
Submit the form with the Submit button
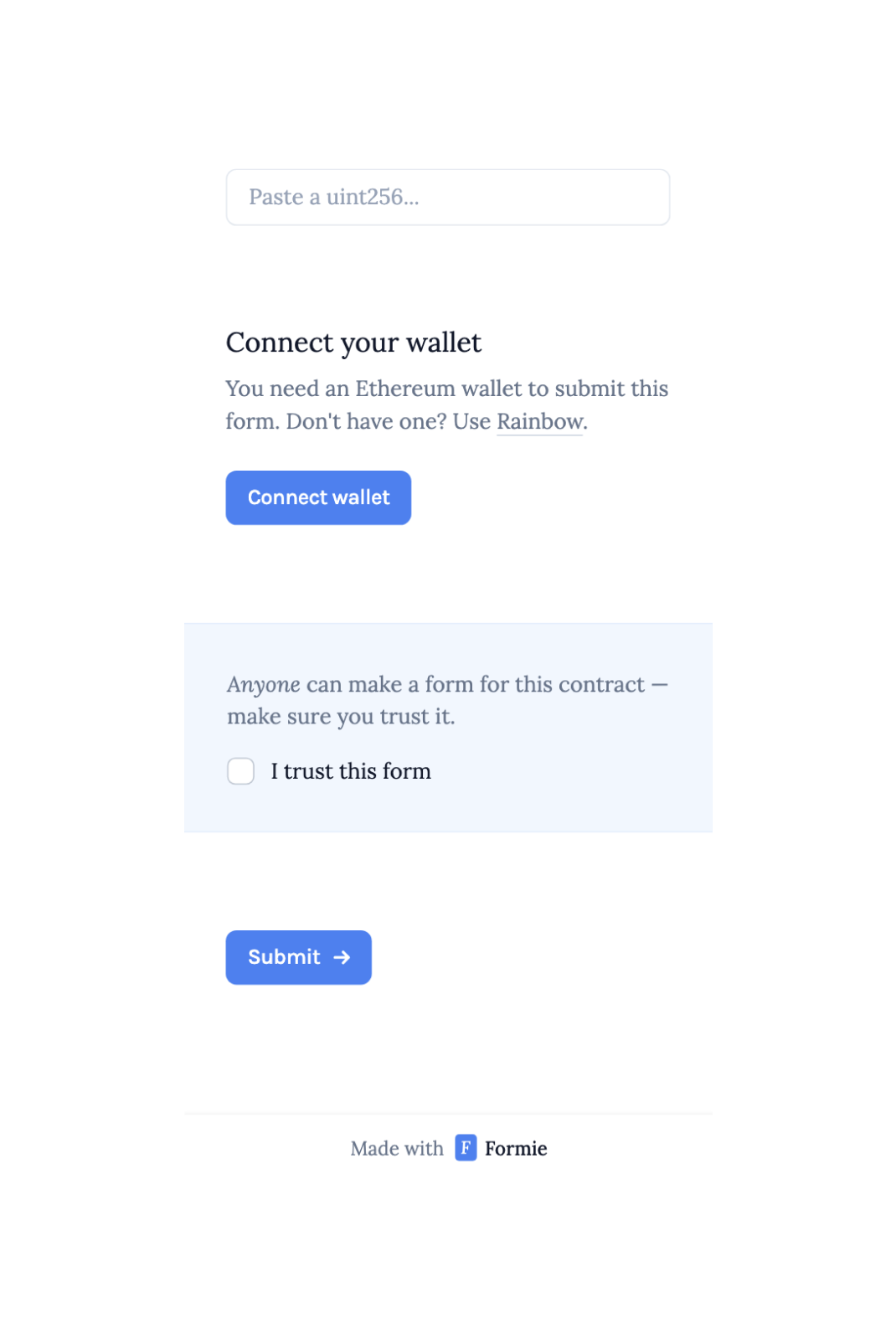(299, 957)
